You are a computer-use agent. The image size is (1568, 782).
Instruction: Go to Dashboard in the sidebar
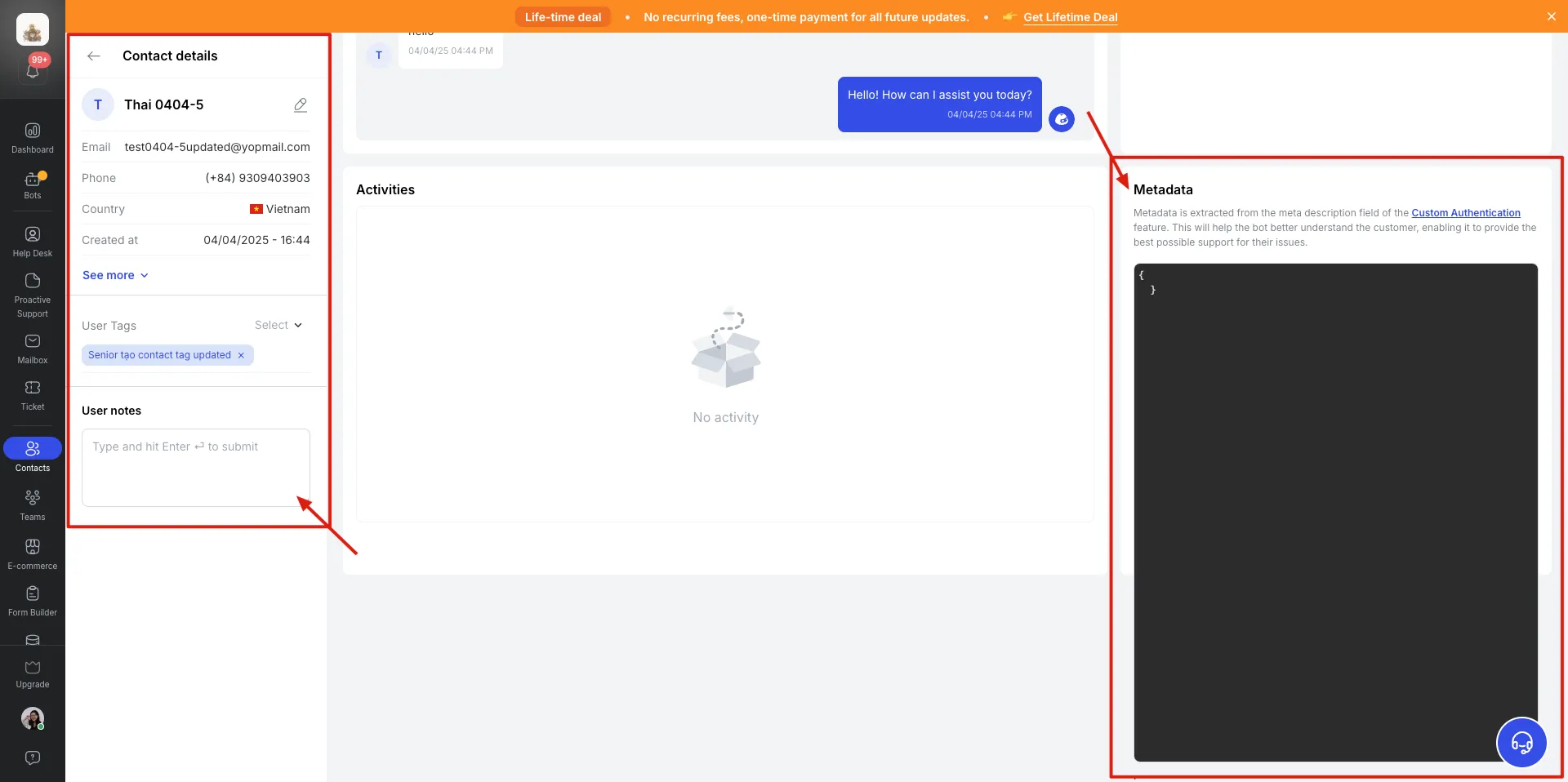coord(33,137)
